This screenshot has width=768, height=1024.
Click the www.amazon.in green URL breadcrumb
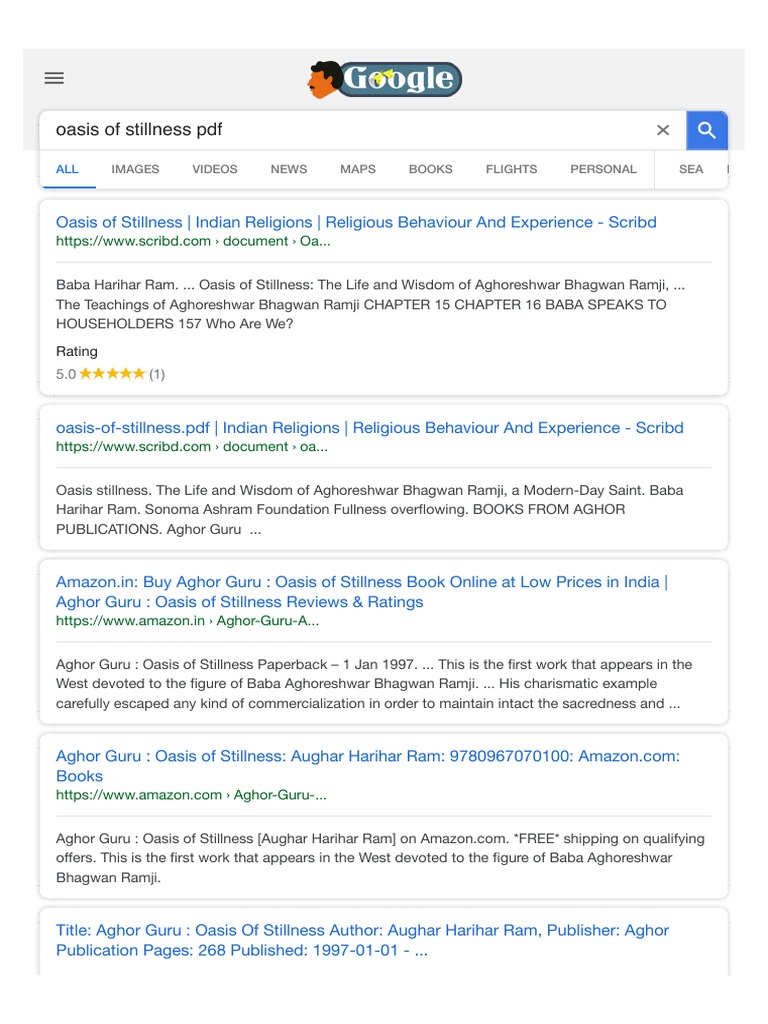pyautogui.click(x=187, y=621)
